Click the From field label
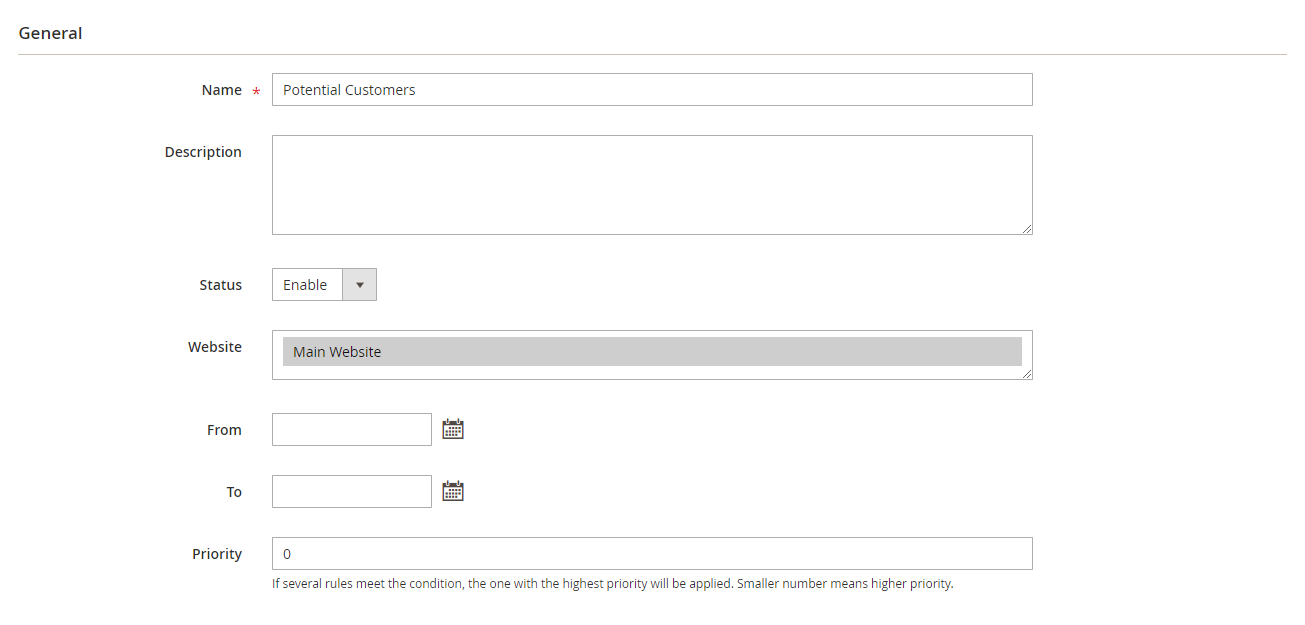The image size is (1305, 625). point(224,430)
